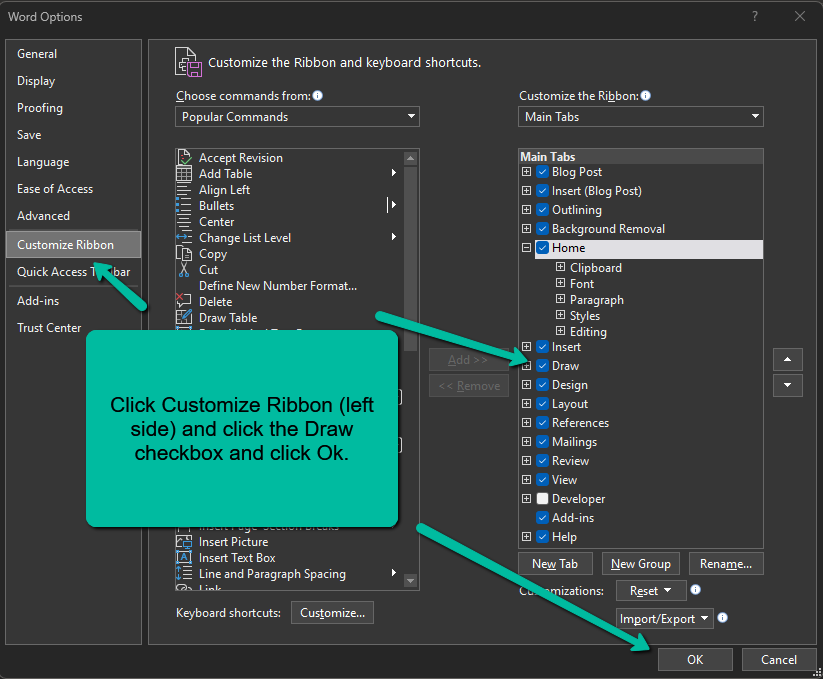Click info icon beside Customize the Ribbon
Screen dimensions: 823x679
(646, 96)
